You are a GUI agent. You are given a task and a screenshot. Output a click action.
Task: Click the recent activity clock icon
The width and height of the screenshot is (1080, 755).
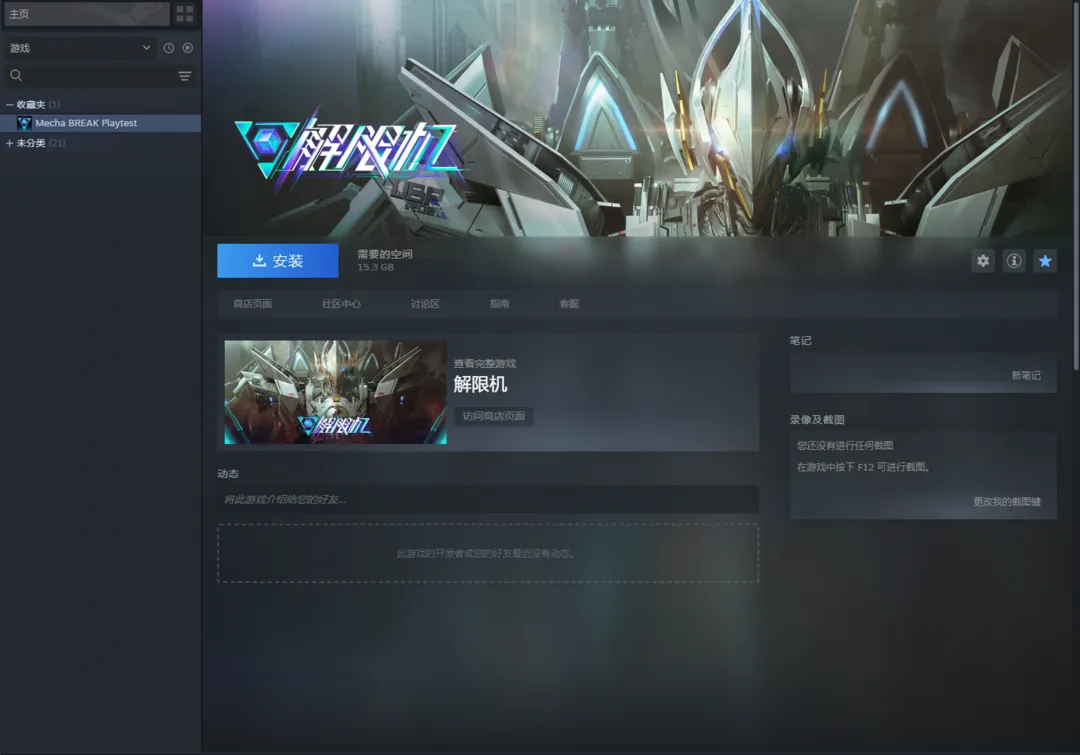[169, 48]
